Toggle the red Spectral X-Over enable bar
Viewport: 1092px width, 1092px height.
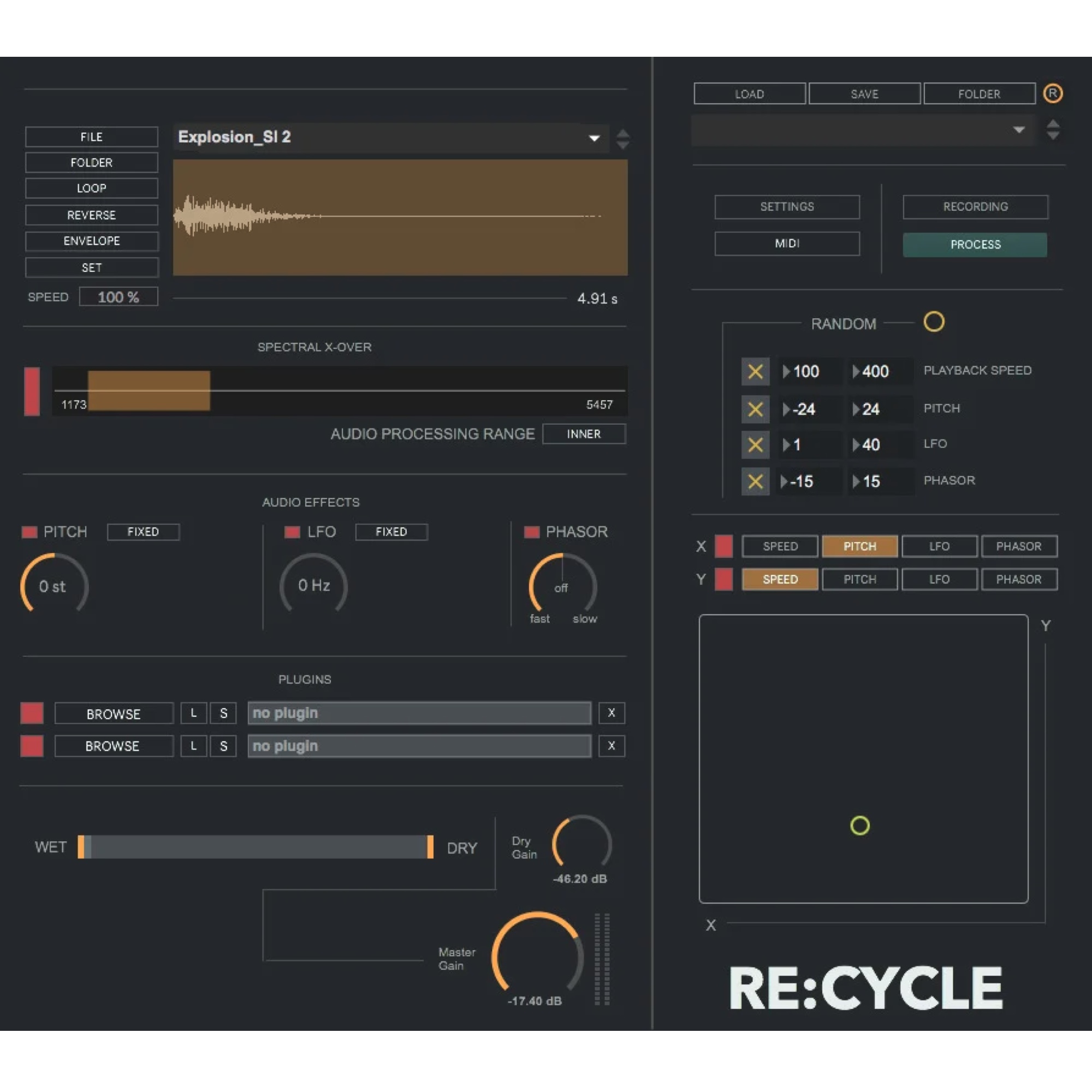(32, 391)
